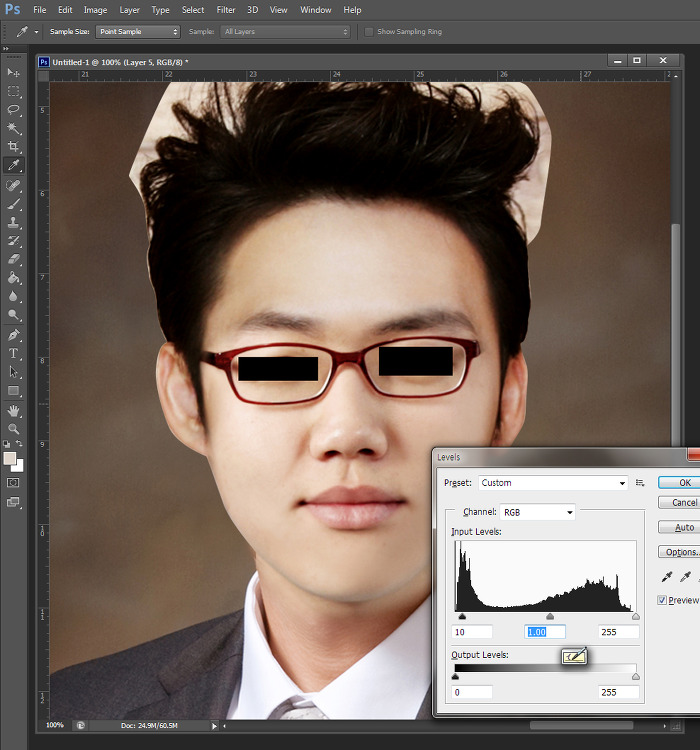
Task: Select the Horizontal Type tool
Action: pos(14,354)
